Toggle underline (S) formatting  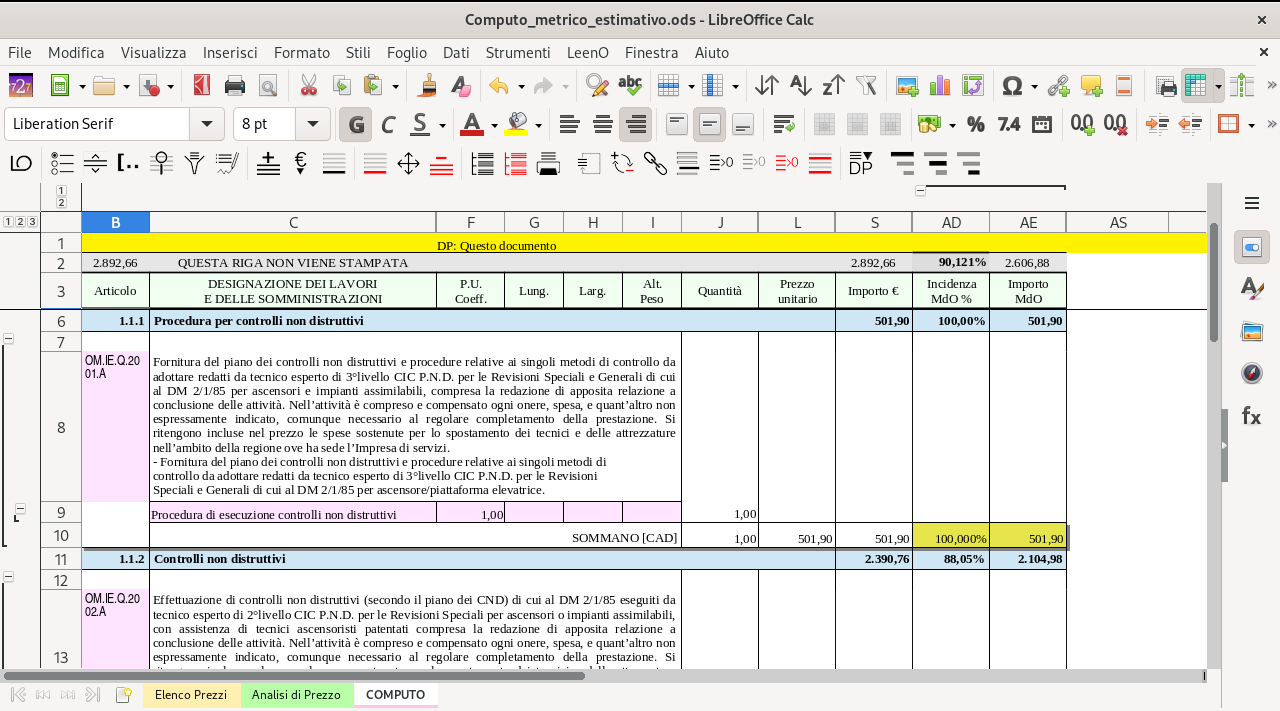pos(420,125)
